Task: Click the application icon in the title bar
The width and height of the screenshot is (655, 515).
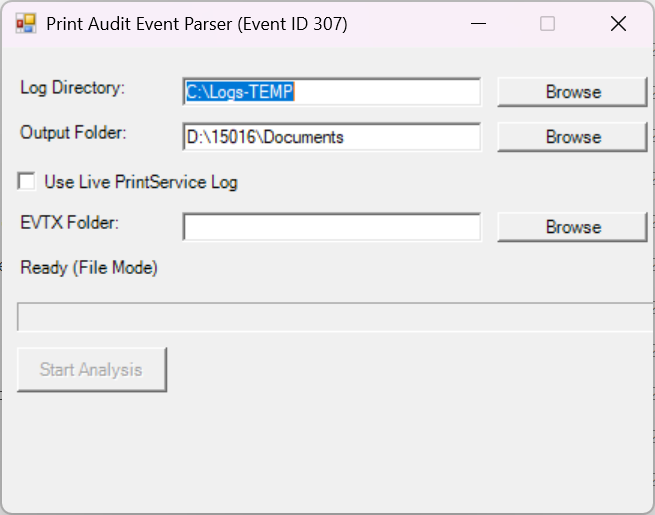Action: (26, 23)
